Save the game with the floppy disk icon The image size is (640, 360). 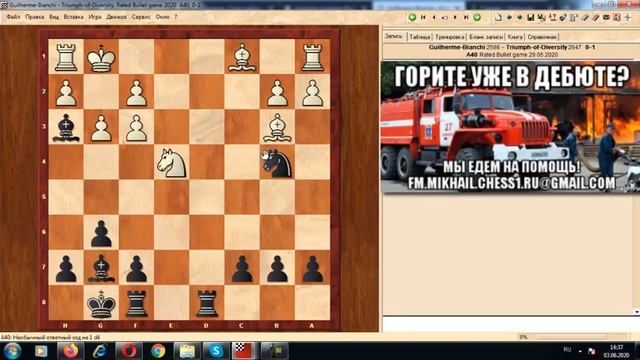(x=531, y=17)
